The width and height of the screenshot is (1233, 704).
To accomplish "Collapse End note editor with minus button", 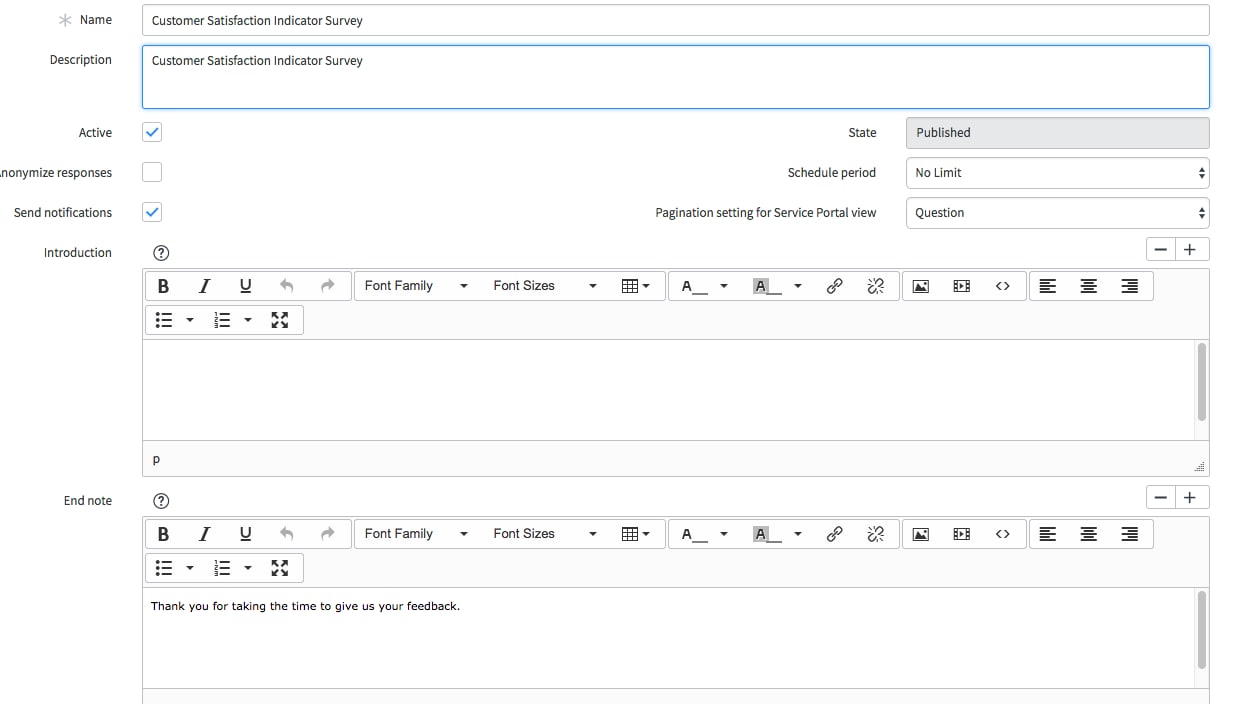I will click(1160, 497).
